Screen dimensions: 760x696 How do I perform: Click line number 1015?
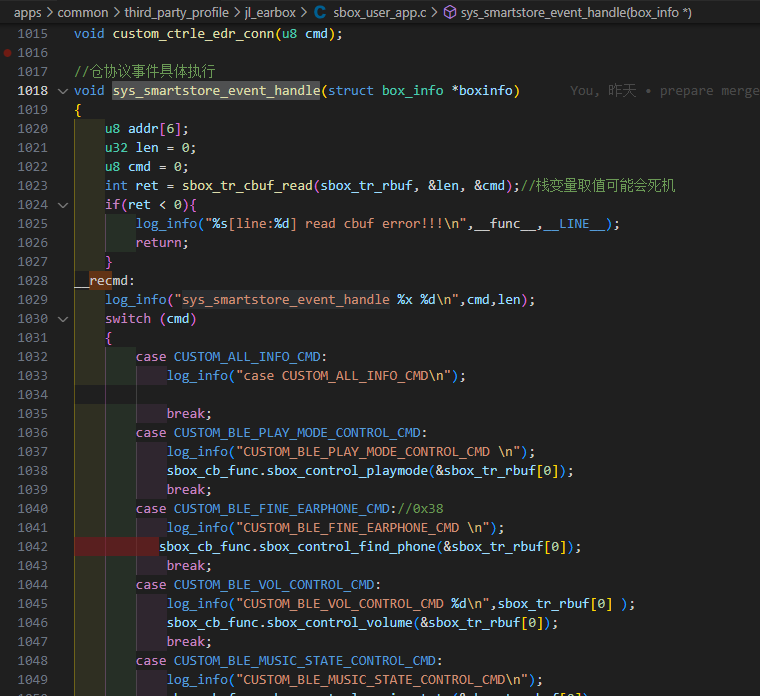(32, 34)
